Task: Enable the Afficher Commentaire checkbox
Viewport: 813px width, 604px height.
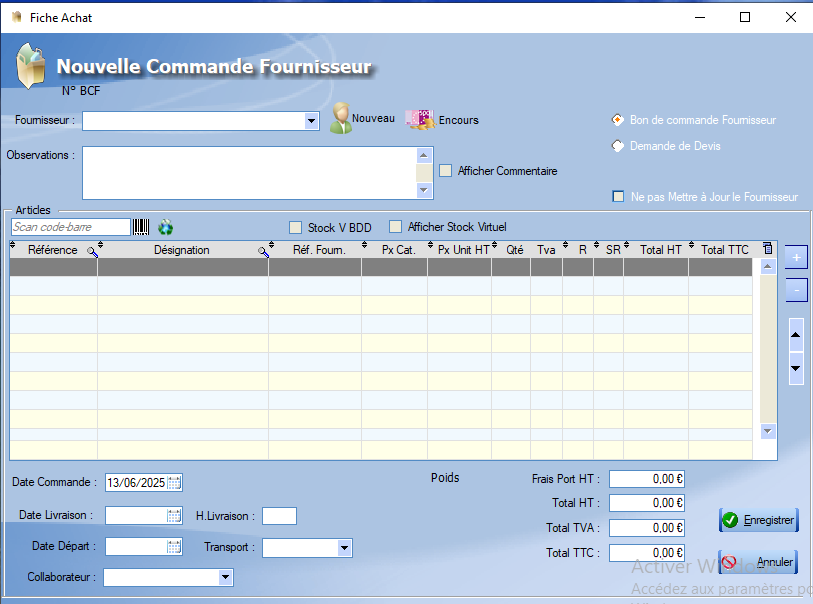Action: pos(446,171)
